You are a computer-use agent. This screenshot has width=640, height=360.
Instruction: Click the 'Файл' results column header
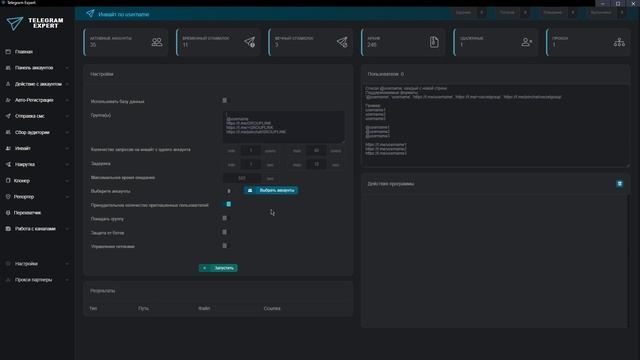pyautogui.click(x=204, y=309)
